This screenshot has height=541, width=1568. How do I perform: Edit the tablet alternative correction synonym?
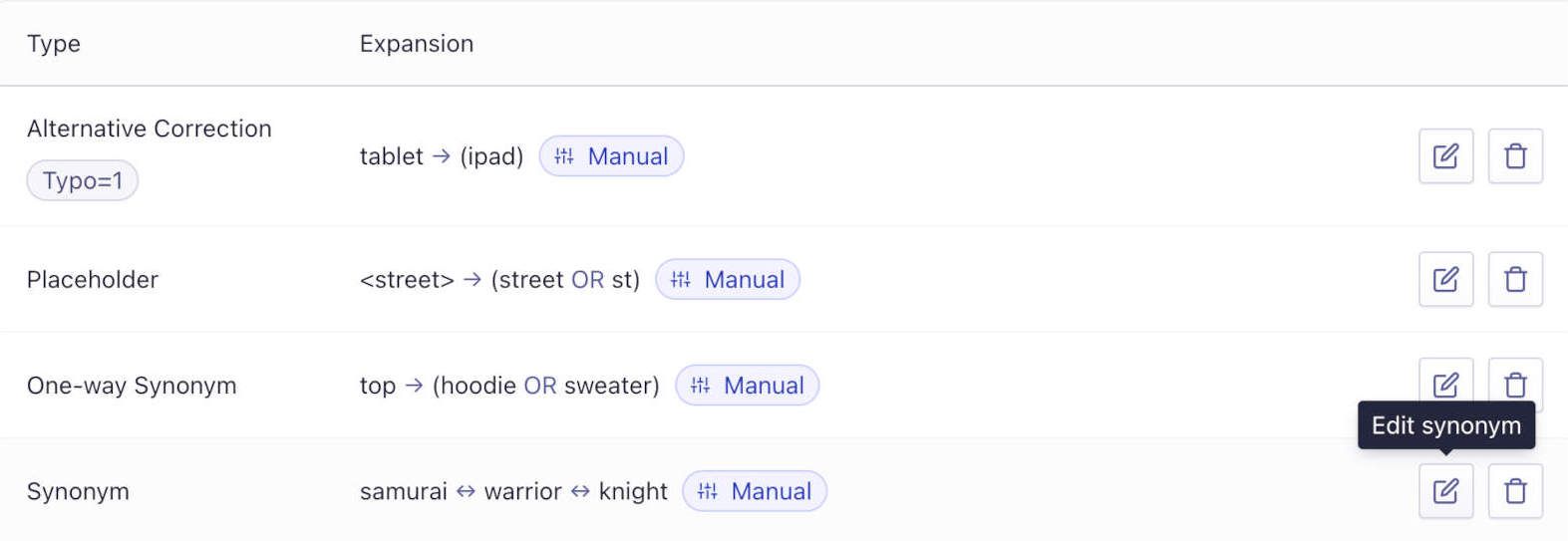tap(1445, 156)
